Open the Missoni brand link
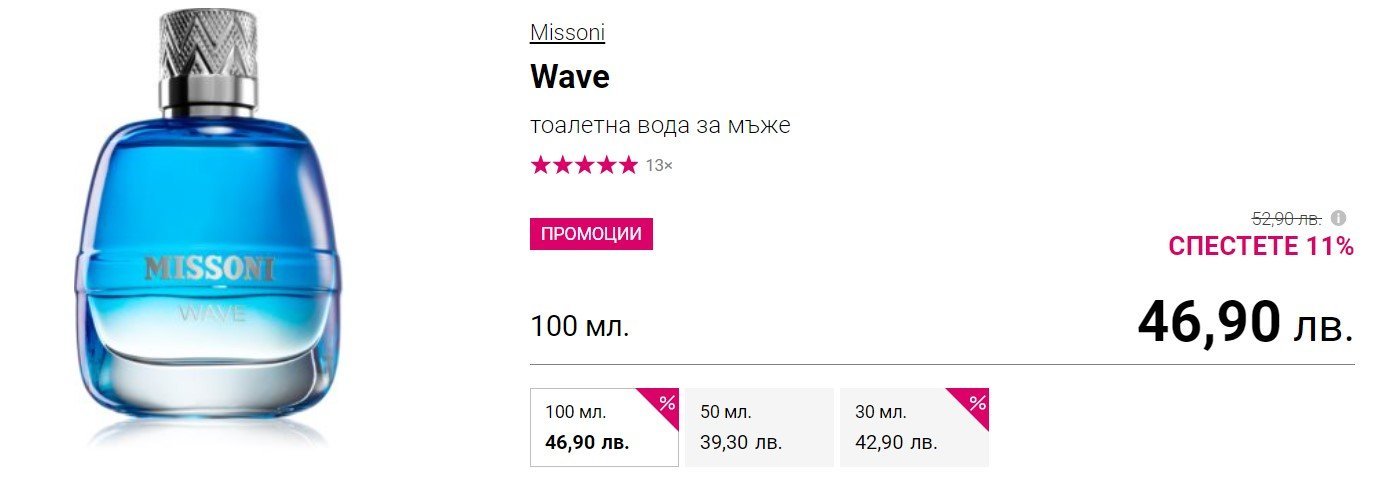This screenshot has width=1375, height=495. (x=567, y=32)
